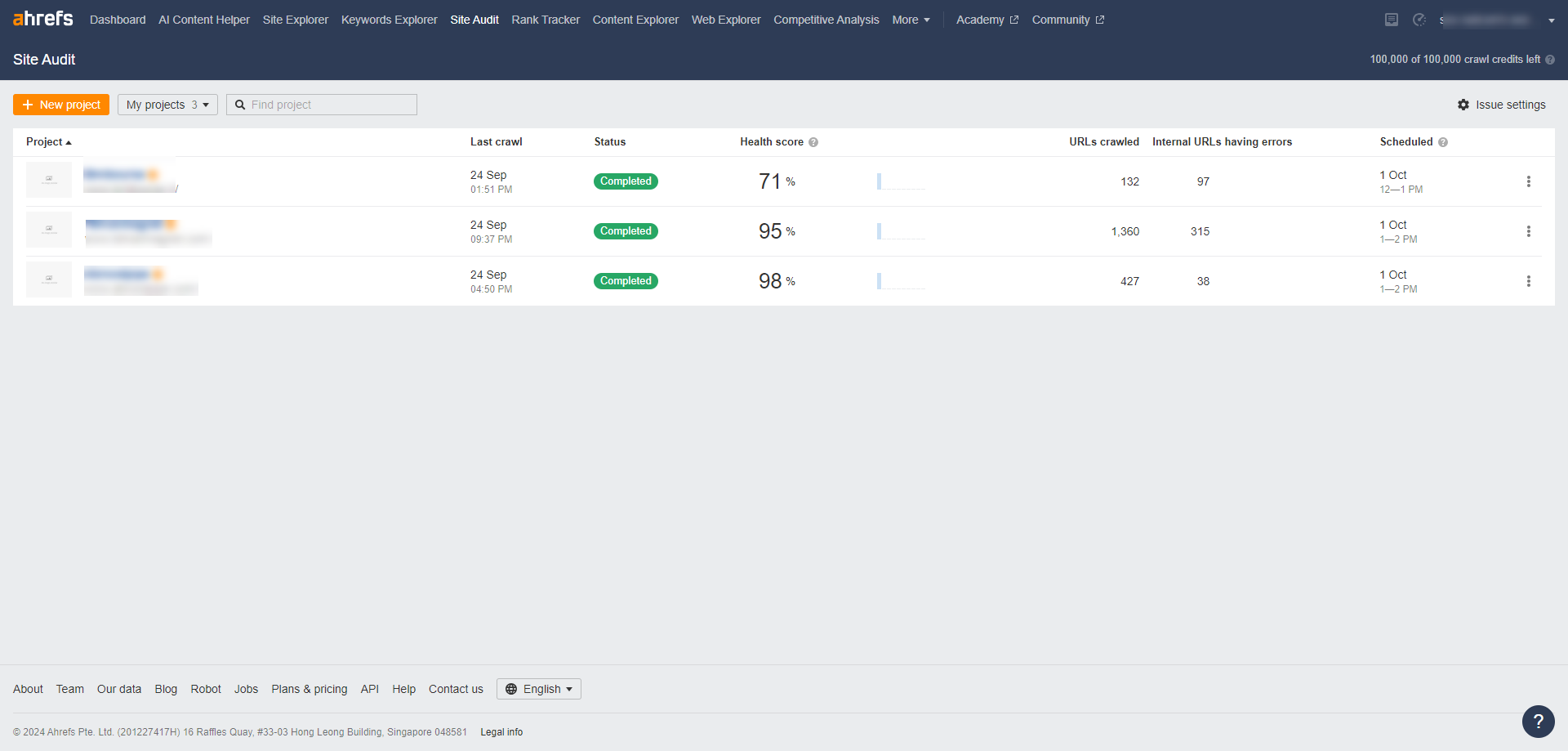Click the Health score help icon
The height and width of the screenshot is (751, 1568).
pos(814,142)
